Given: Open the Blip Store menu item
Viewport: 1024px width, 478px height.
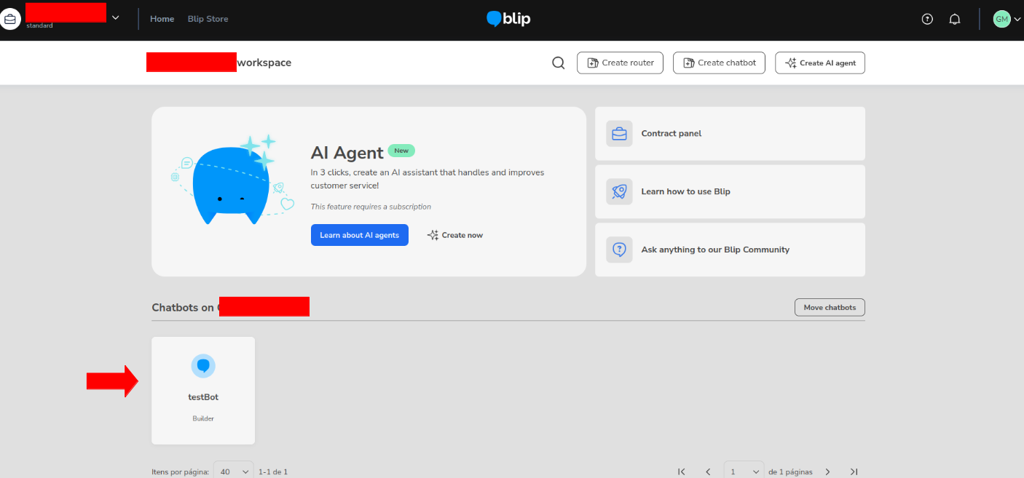Looking at the screenshot, I should coord(208,19).
